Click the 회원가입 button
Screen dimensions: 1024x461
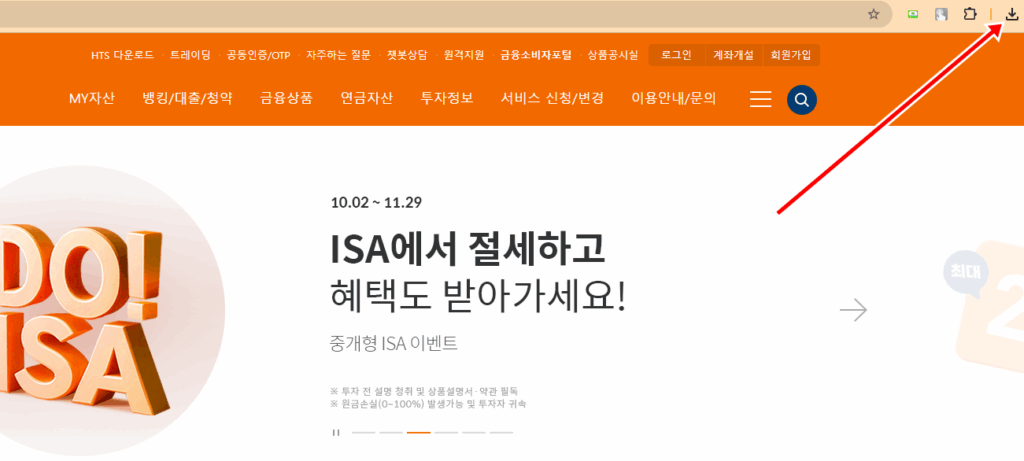[x=791, y=55]
